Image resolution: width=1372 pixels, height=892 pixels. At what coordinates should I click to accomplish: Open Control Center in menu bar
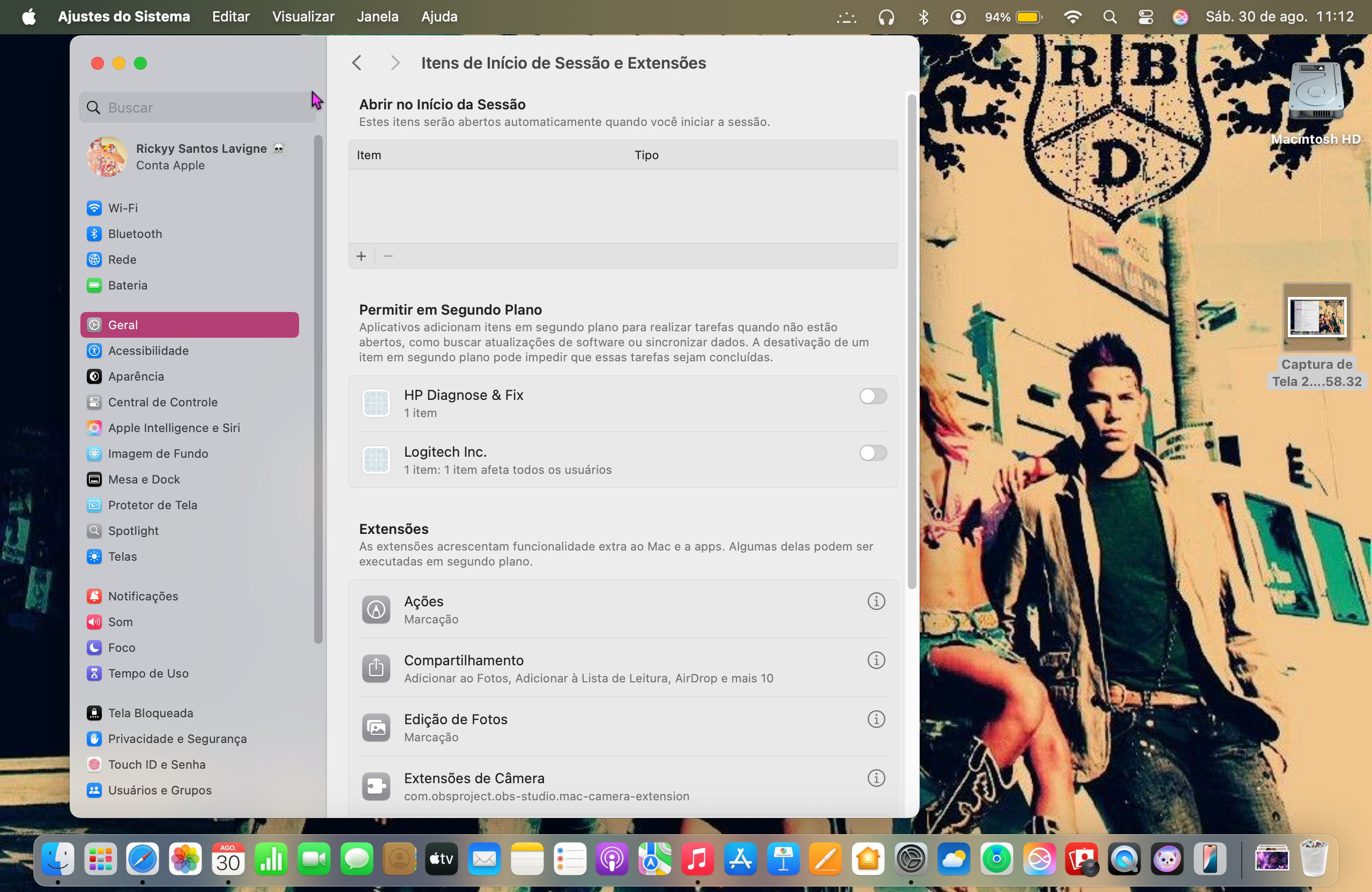point(1145,17)
